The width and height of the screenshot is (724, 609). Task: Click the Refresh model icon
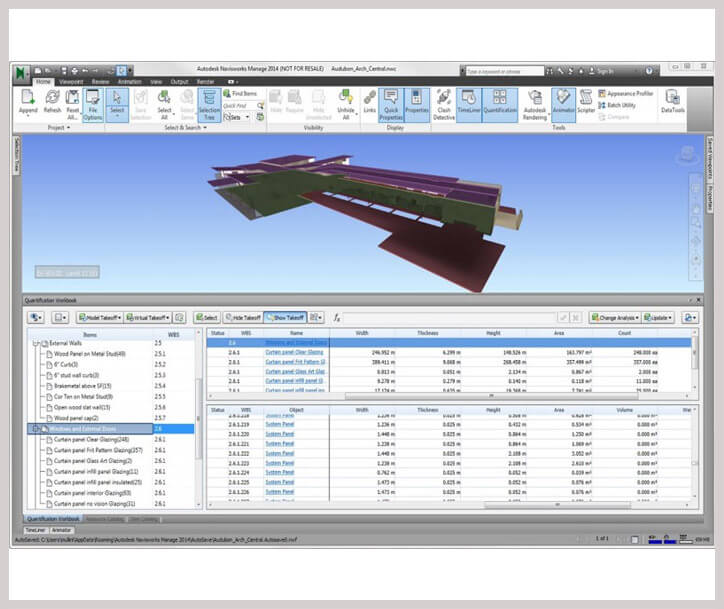point(52,103)
